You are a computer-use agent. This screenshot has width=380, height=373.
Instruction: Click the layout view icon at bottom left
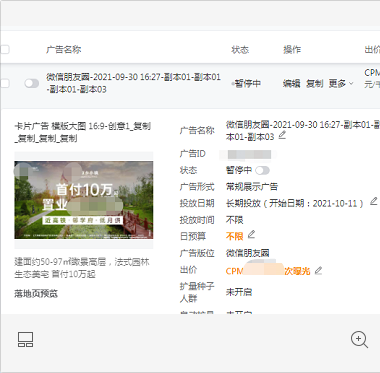click(25, 339)
